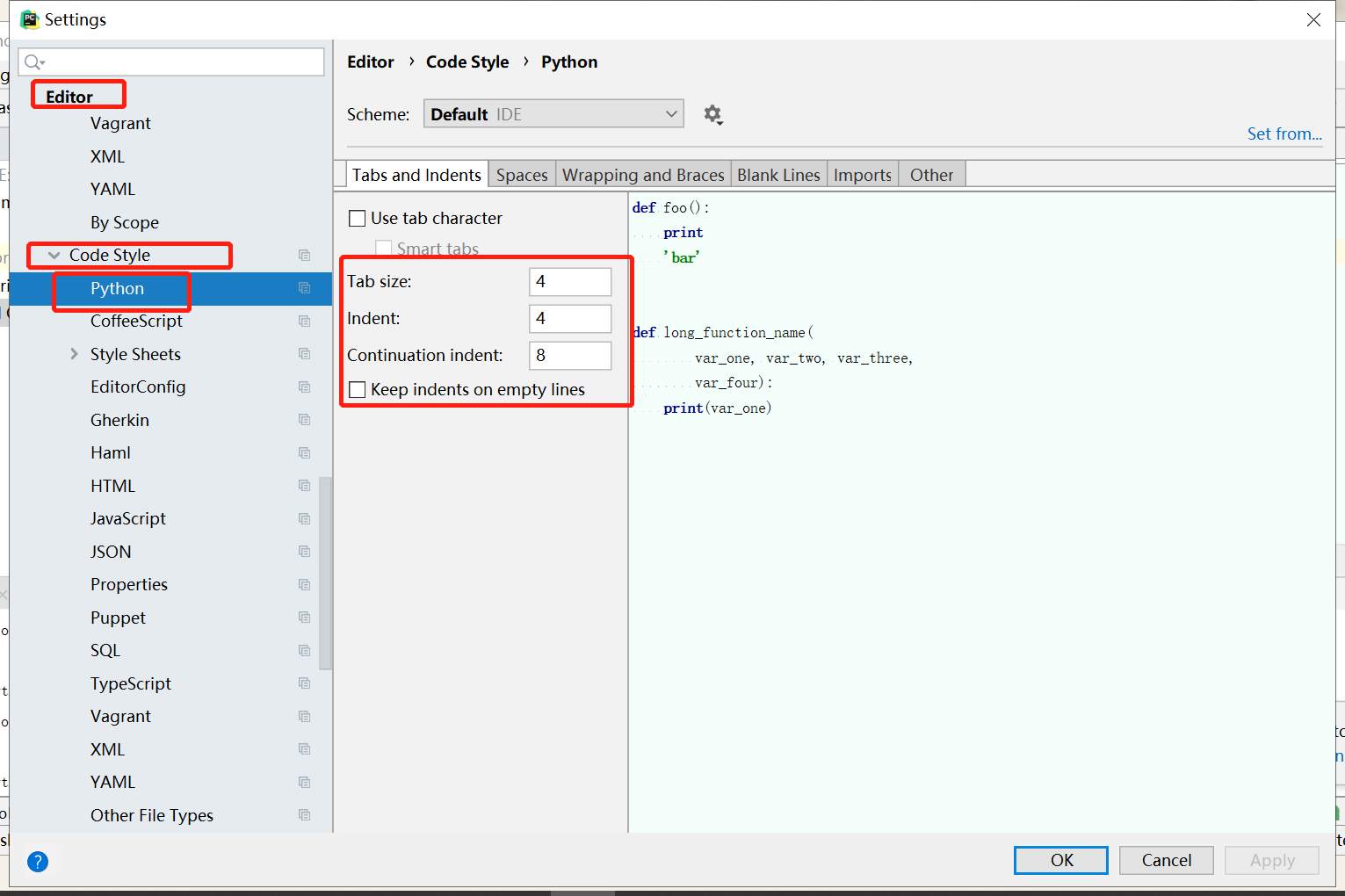Click the copy icon beside Other File Types
Viewport: 1345px width, 896px height.
coord(305,815)
